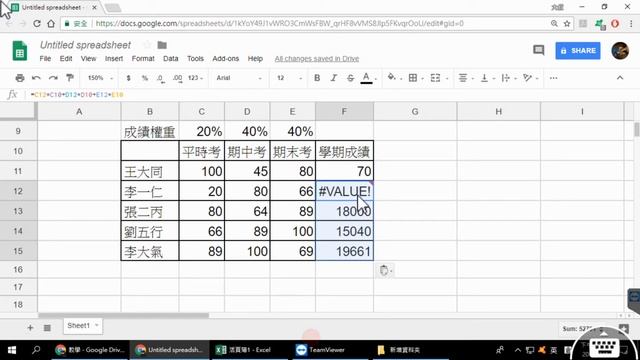This screenshot has height=360, width=640.
Task: Redo the last action
Action: 53,78
